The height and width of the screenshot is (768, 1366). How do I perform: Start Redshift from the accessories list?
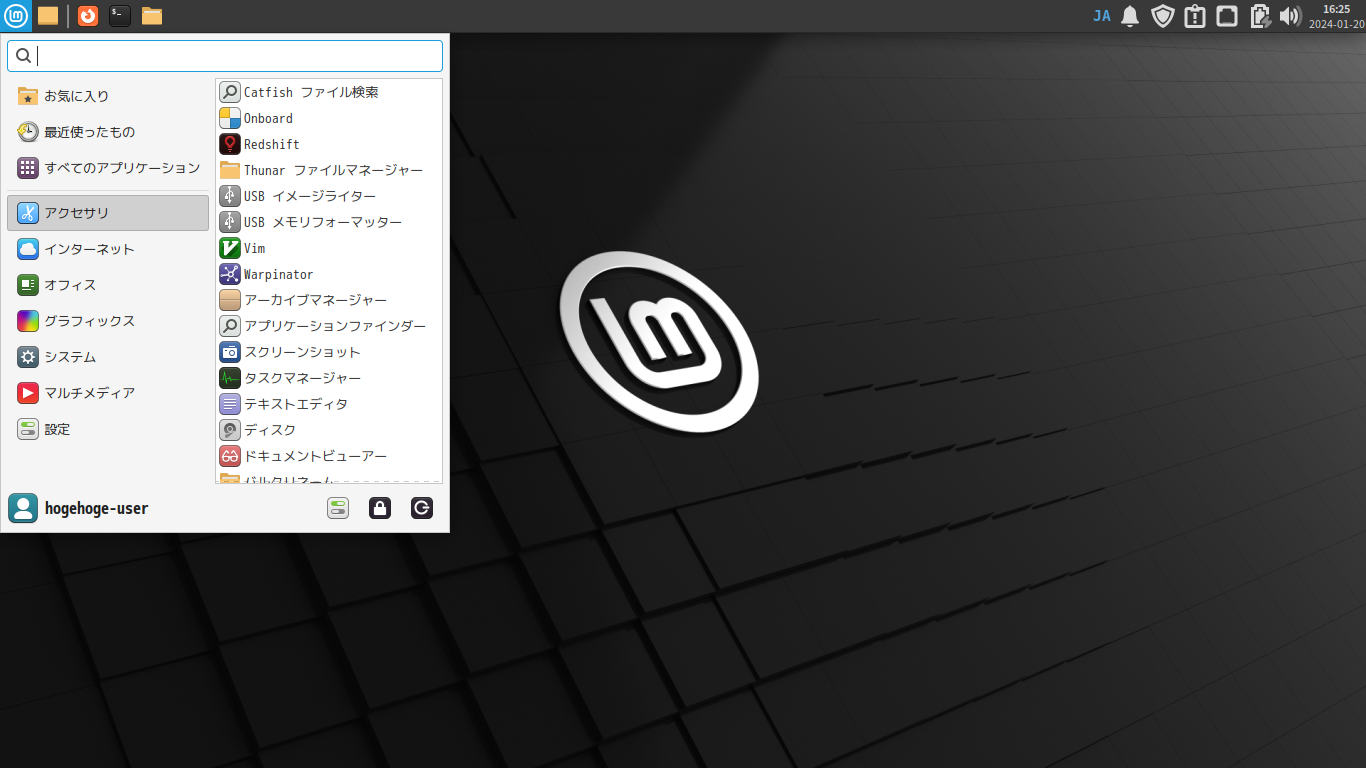pyautogui.click(x=329, y=144)
